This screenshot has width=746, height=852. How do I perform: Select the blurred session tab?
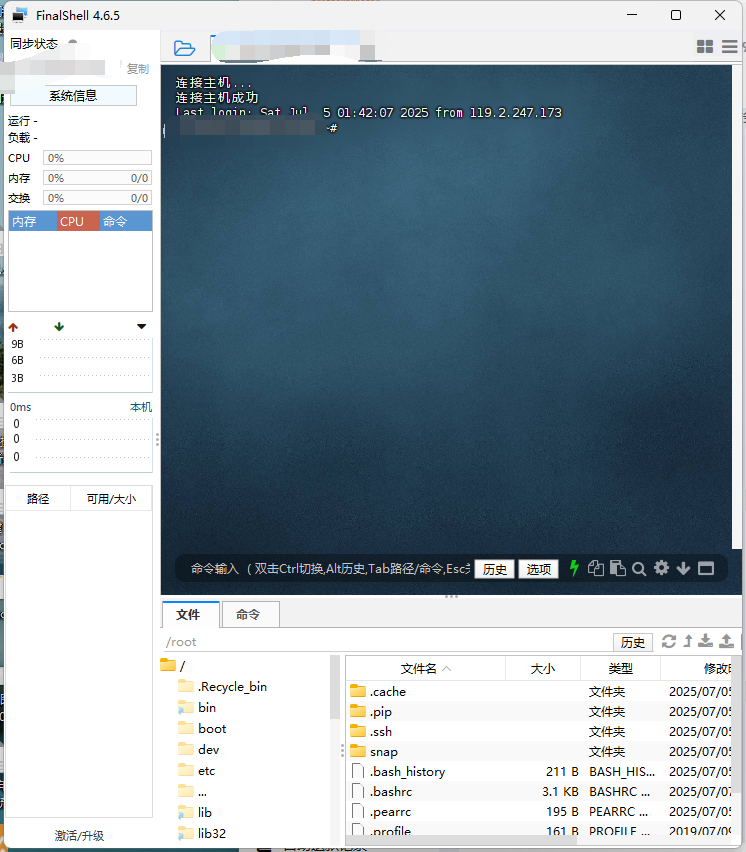(293, 48)
